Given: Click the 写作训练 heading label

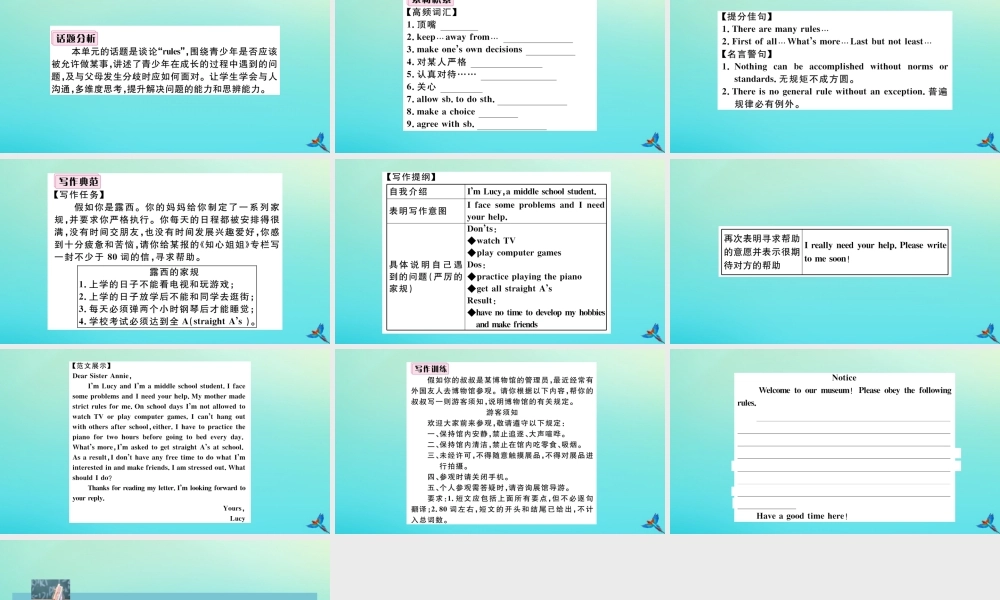Looking at the screenshot, I should tap(430, 369).
